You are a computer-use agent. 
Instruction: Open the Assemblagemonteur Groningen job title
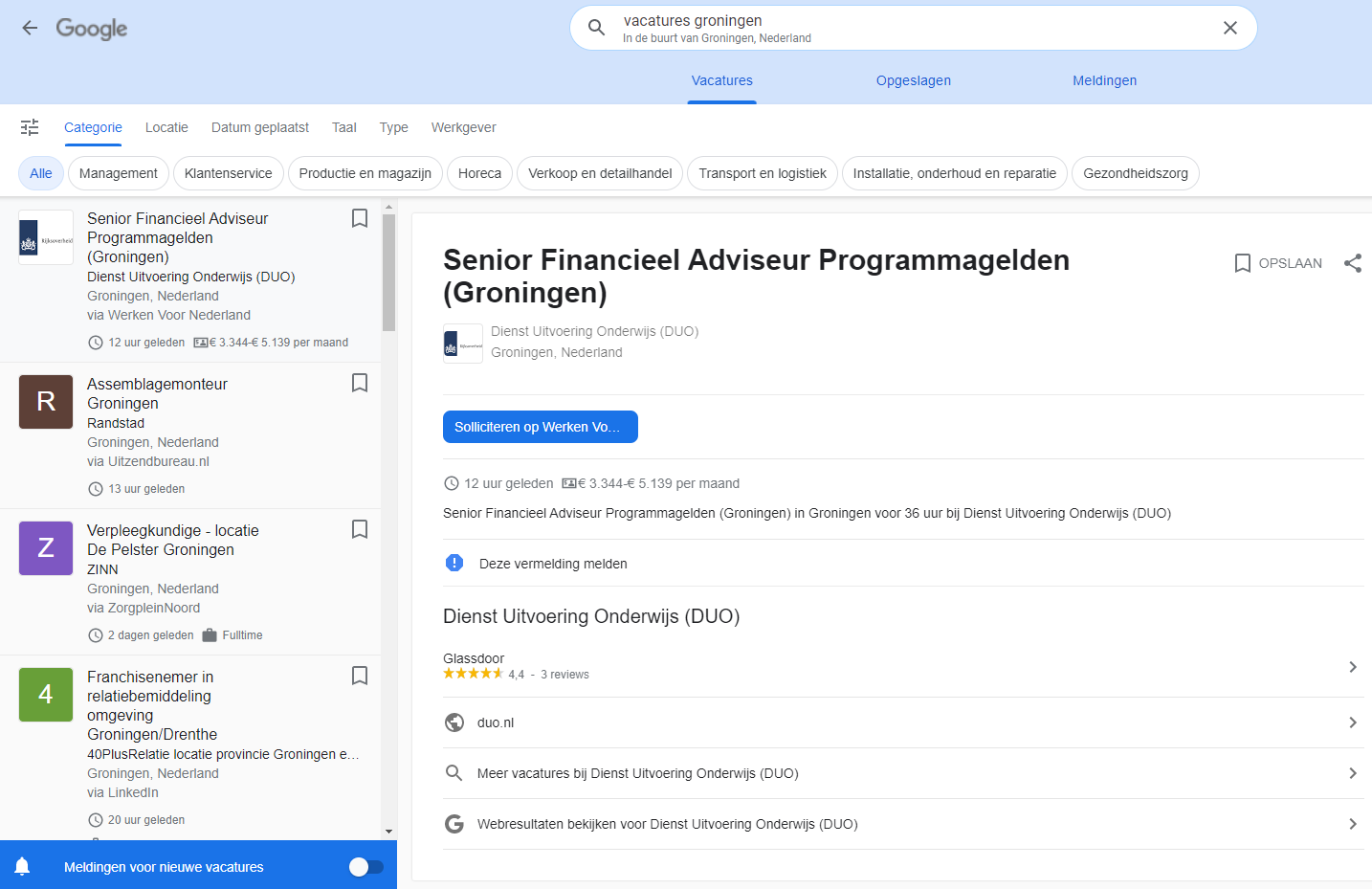coord(157,393)
